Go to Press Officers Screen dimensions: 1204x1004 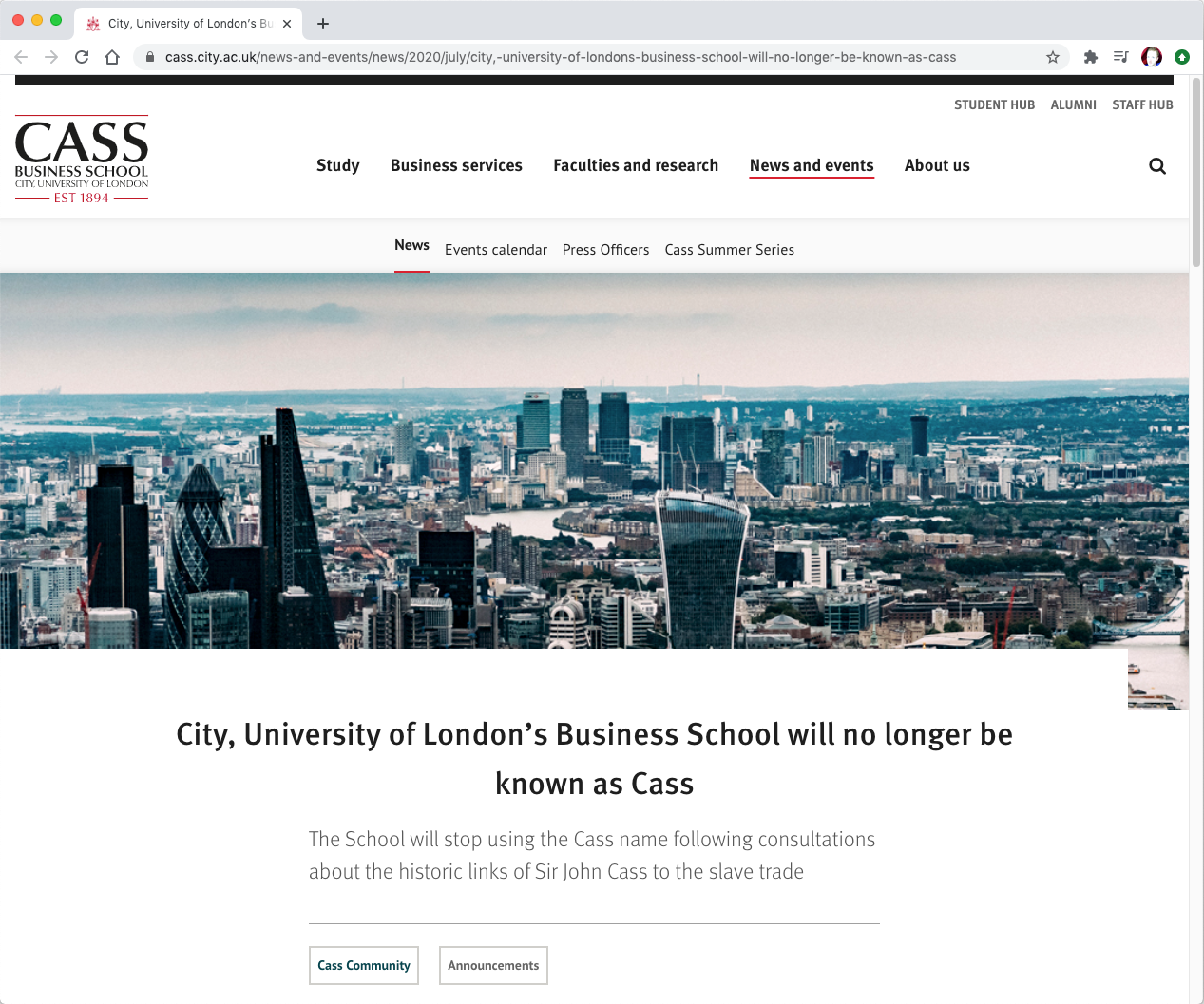tap(605, 250)
